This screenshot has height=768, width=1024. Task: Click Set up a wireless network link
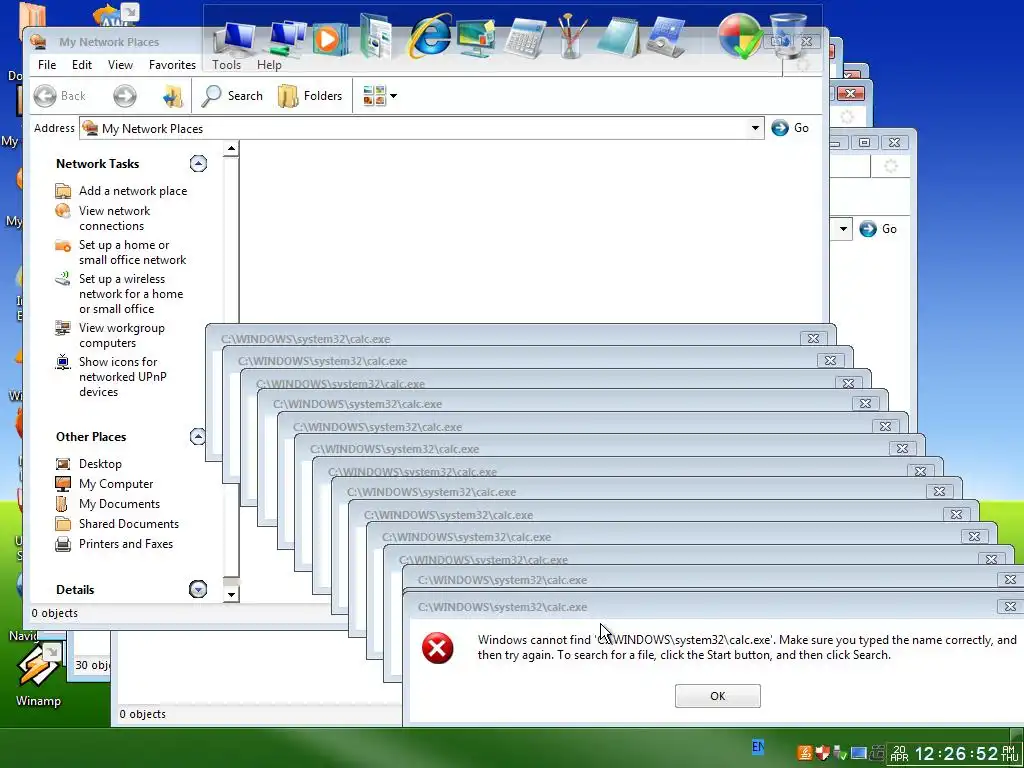click(131, 294)
